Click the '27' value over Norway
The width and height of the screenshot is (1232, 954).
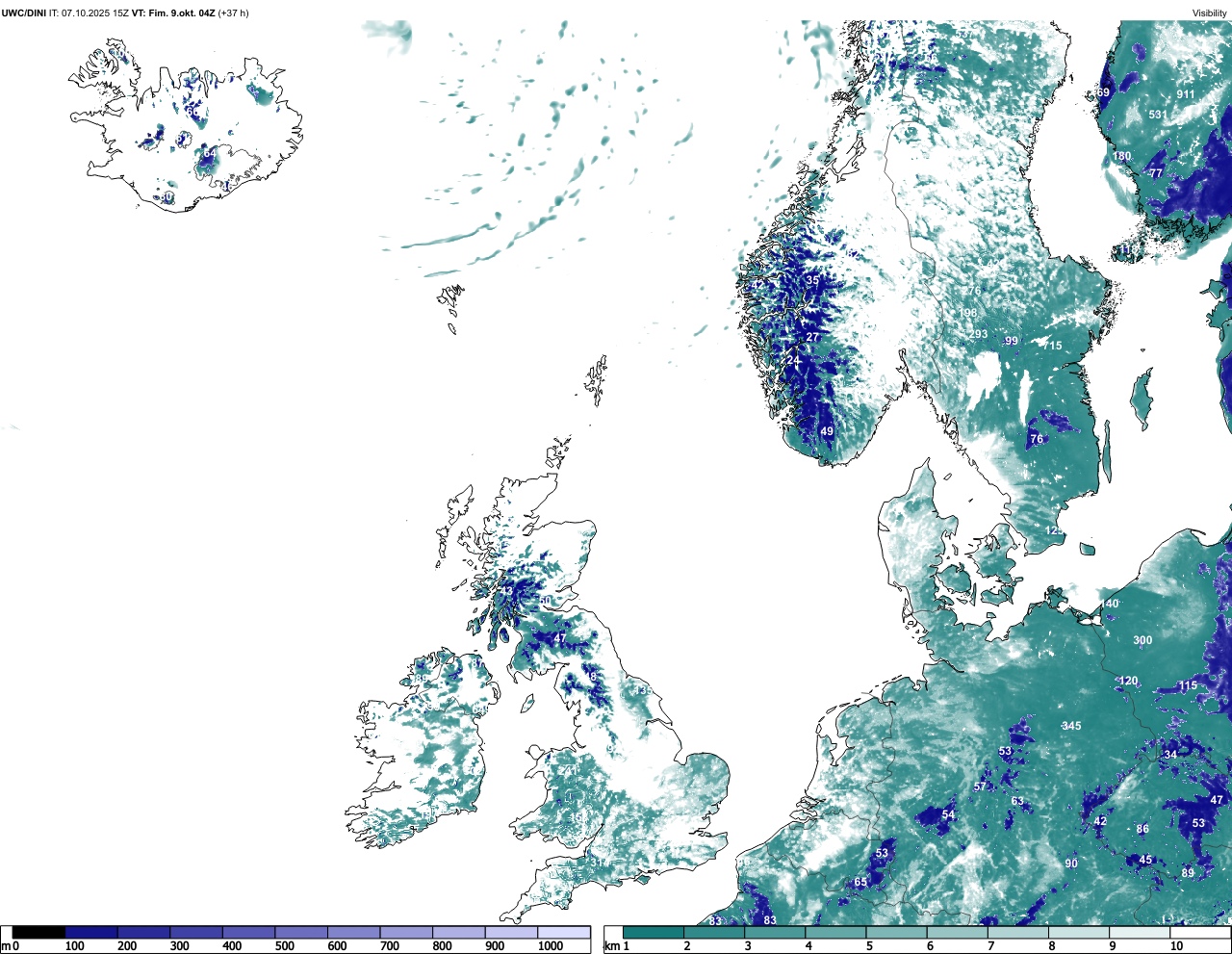tap(812, 337)
